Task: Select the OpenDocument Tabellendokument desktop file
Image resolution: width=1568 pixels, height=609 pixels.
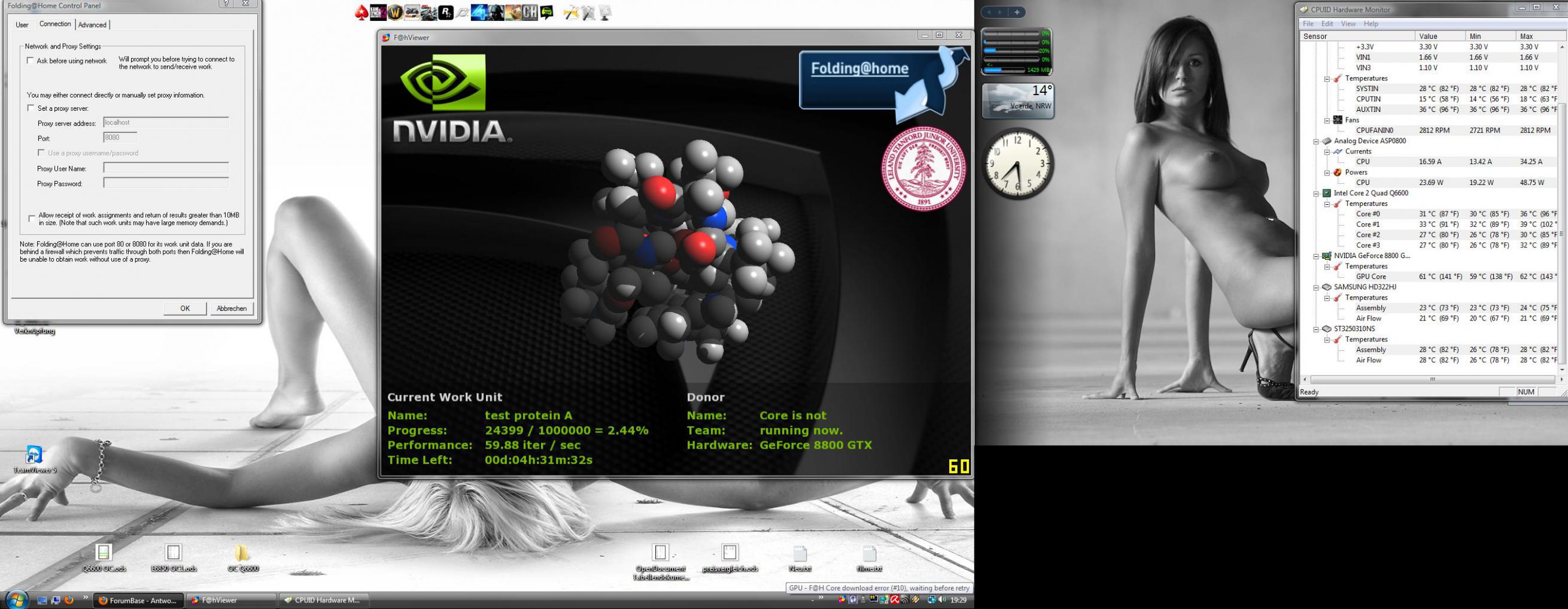Action: click(661, 562)
